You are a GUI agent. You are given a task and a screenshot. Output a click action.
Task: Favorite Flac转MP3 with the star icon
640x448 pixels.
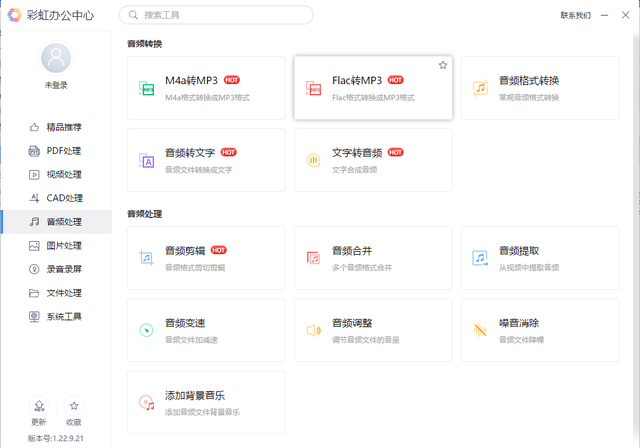[x=443, y=65]
